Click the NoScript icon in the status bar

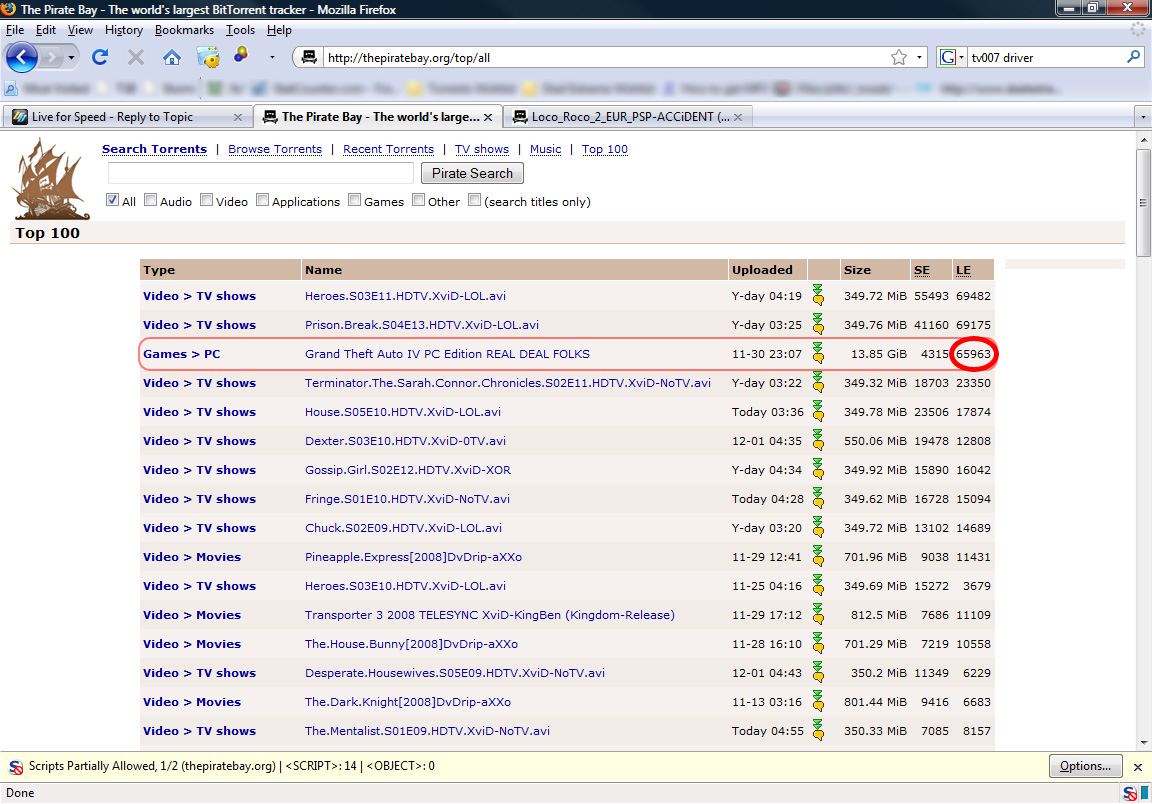pos(1129,793)
